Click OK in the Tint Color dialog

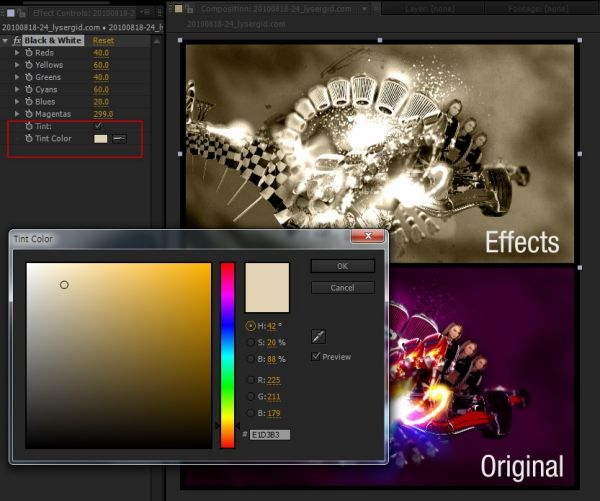(342, 266)
